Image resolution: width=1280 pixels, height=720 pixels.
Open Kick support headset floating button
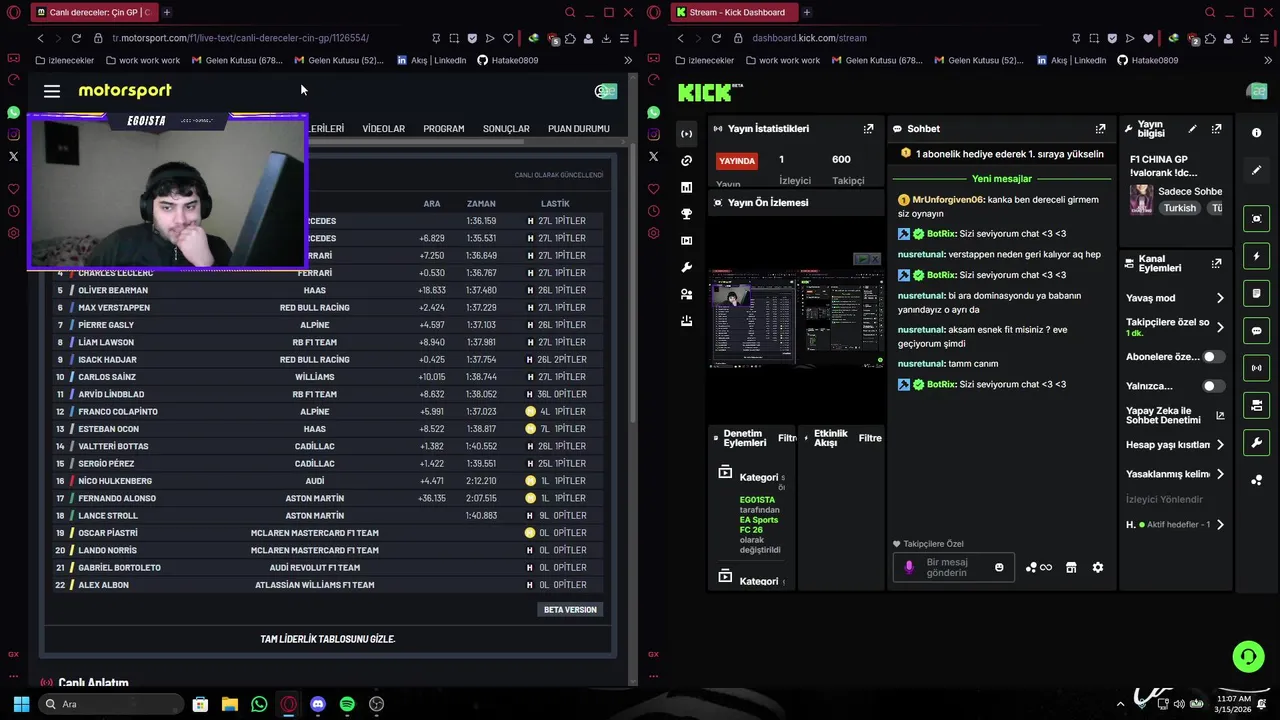point(1248,657)
